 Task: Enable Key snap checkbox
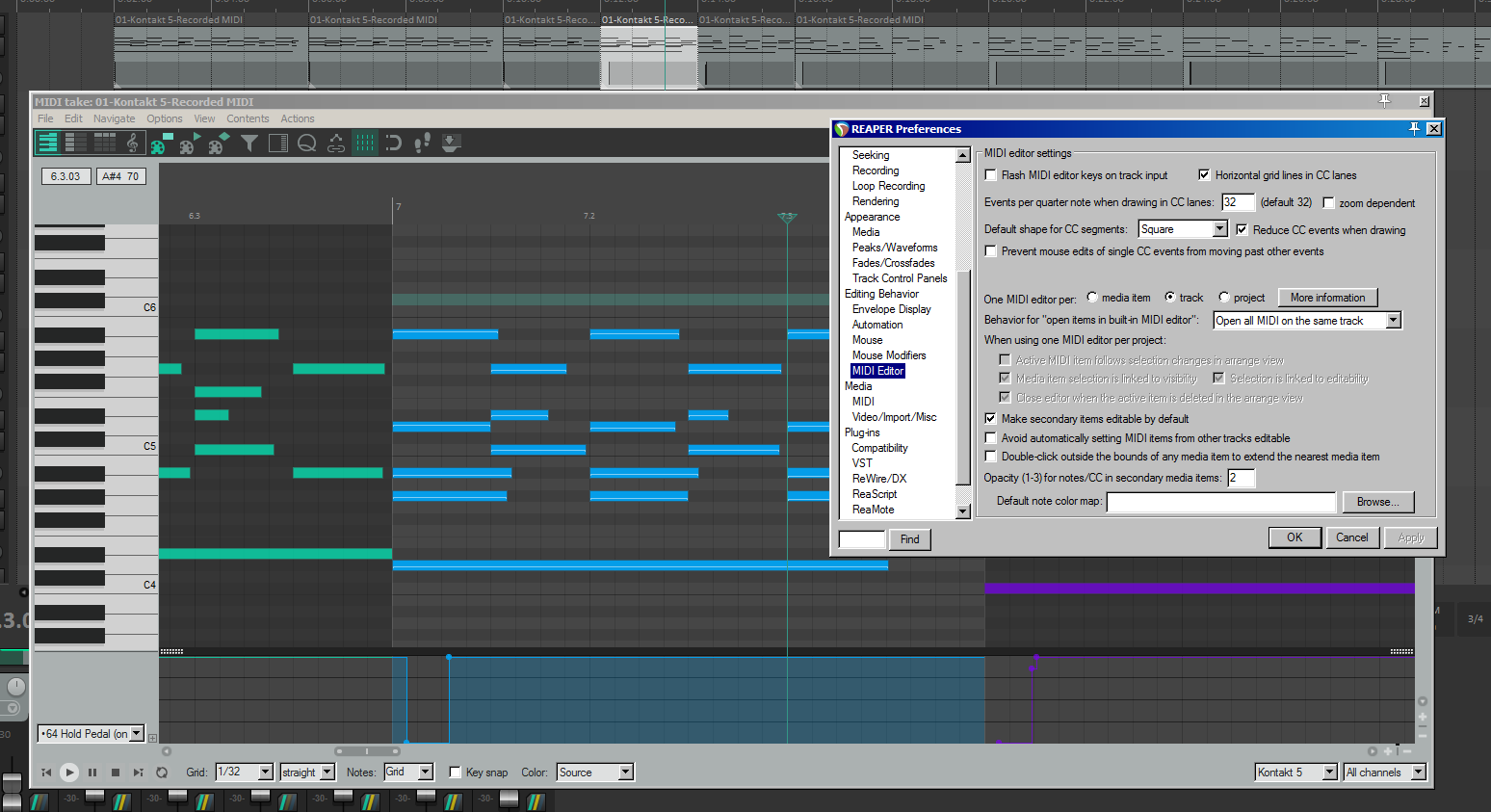coord(456,773)
